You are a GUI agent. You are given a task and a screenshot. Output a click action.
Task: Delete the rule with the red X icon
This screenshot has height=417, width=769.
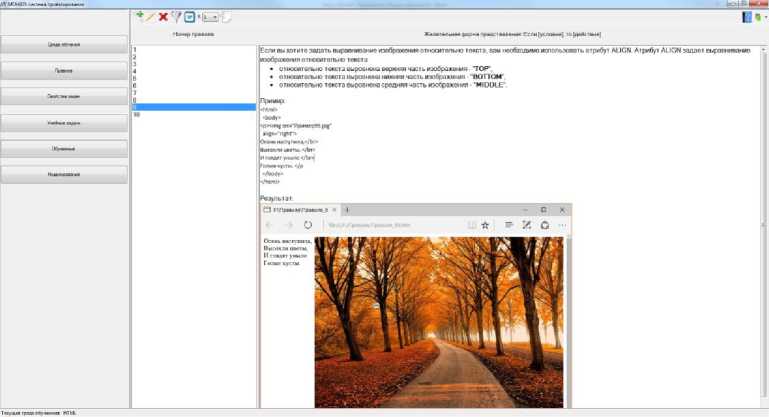163,17
